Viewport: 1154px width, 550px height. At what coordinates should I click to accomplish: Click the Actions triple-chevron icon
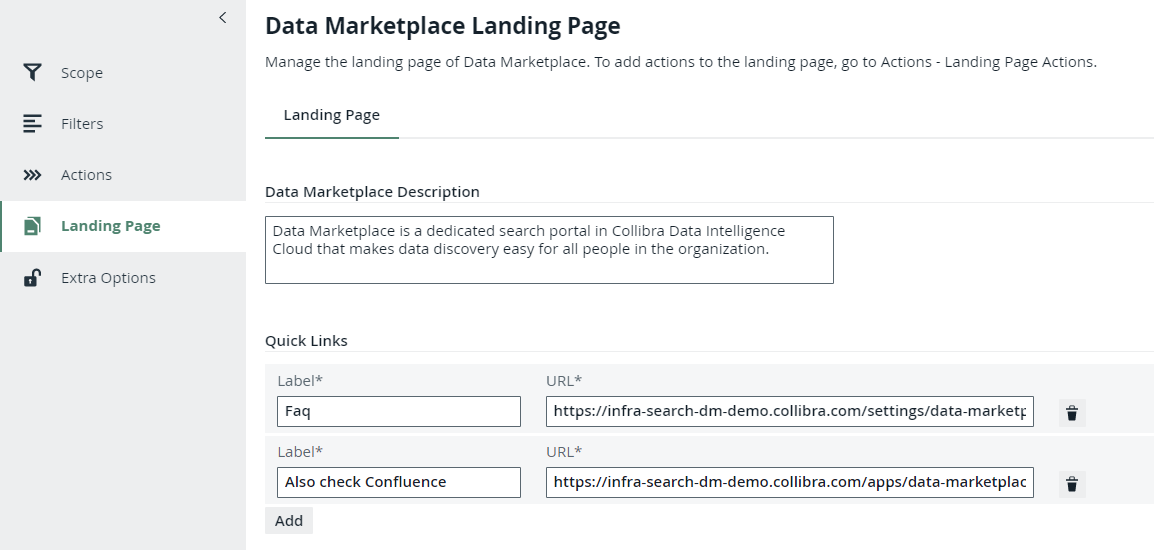pyautogui.click(x=33, y=175)
